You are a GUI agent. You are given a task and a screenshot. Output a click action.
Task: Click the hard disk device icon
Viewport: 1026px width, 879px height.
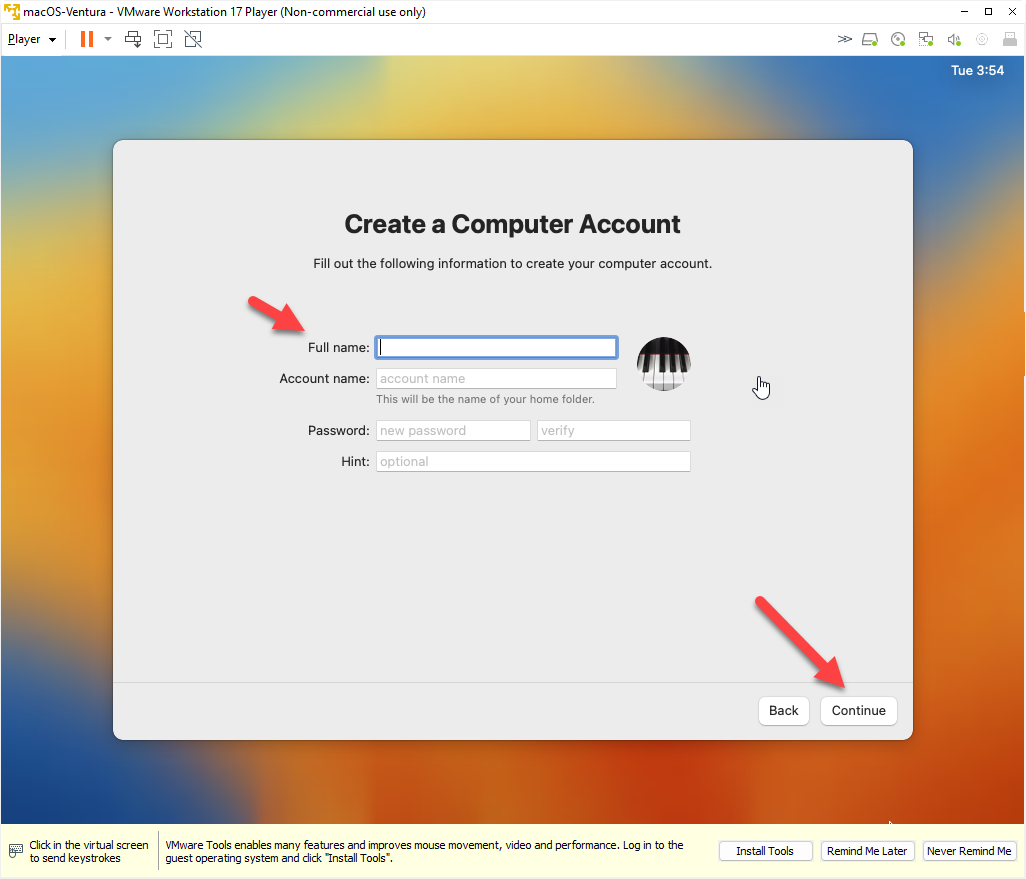click(870, 39)
